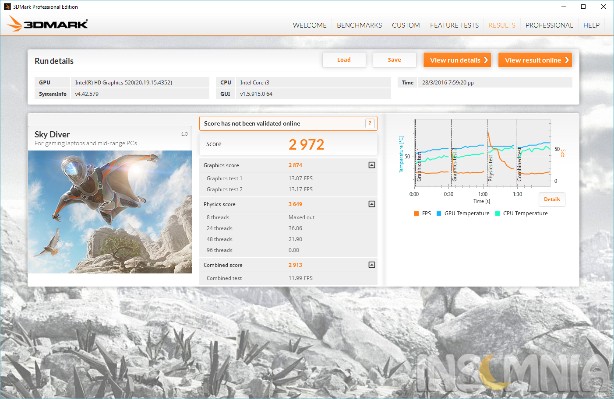Click the Save button
The image size is (614, 399).
[394, 60]
